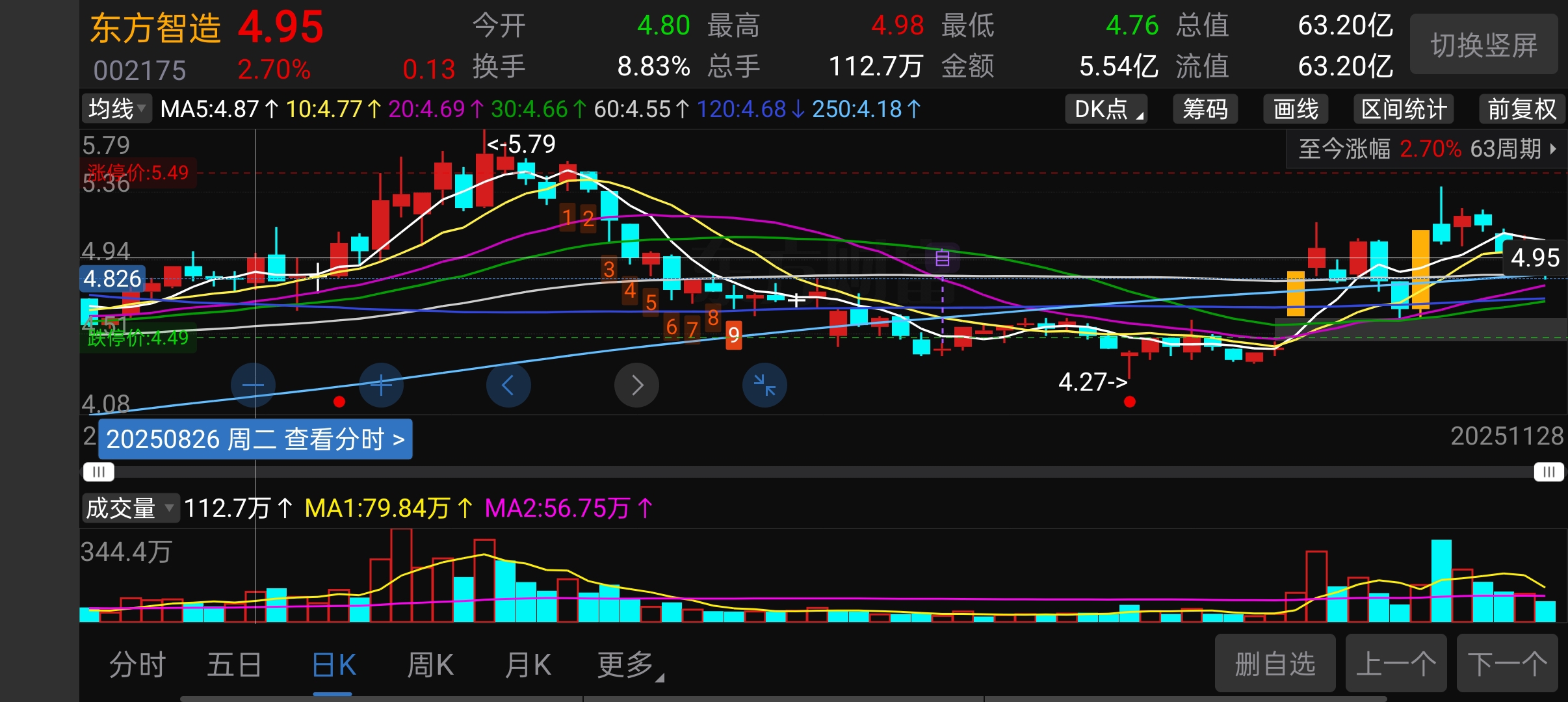Image resolution: width=1568 pixels, height=702 pixels.
Task: Switch to the 周K tab
Action: [x=430, y=665]
